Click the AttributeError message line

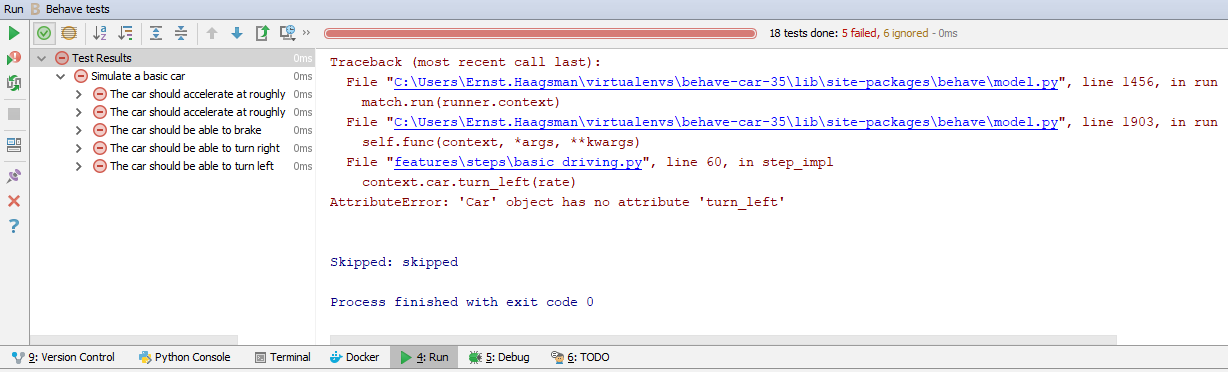pyautogui.click(x=558, y=202)
